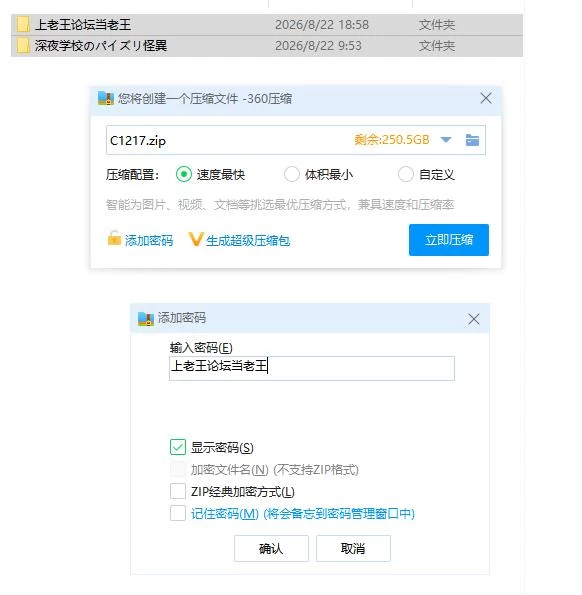
Task: Enable 记住密码(M) checkbox
Action: pyautogui.click(x=178, y=513)
